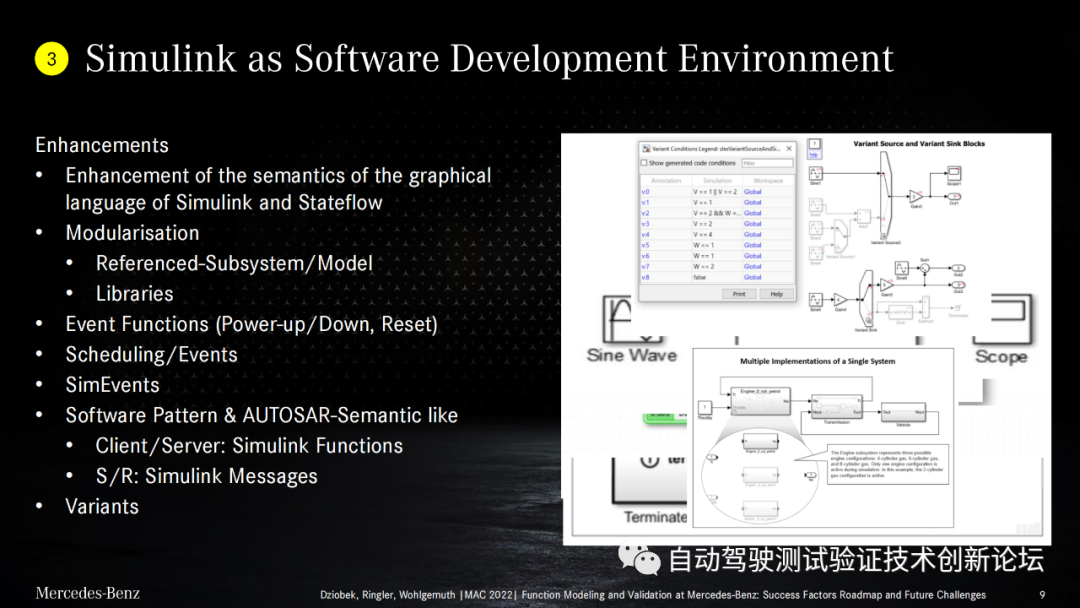Click the 'Libraries' sub-bullet

tap(134, 293)
